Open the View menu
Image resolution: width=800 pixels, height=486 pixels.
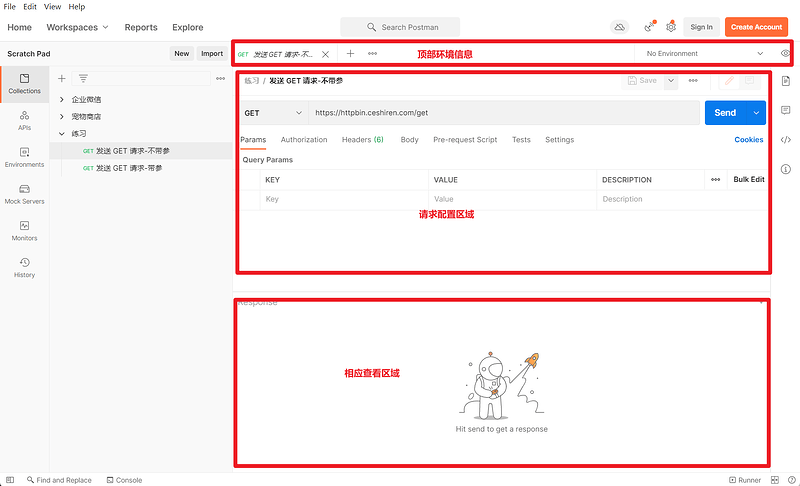coord(53,7)
